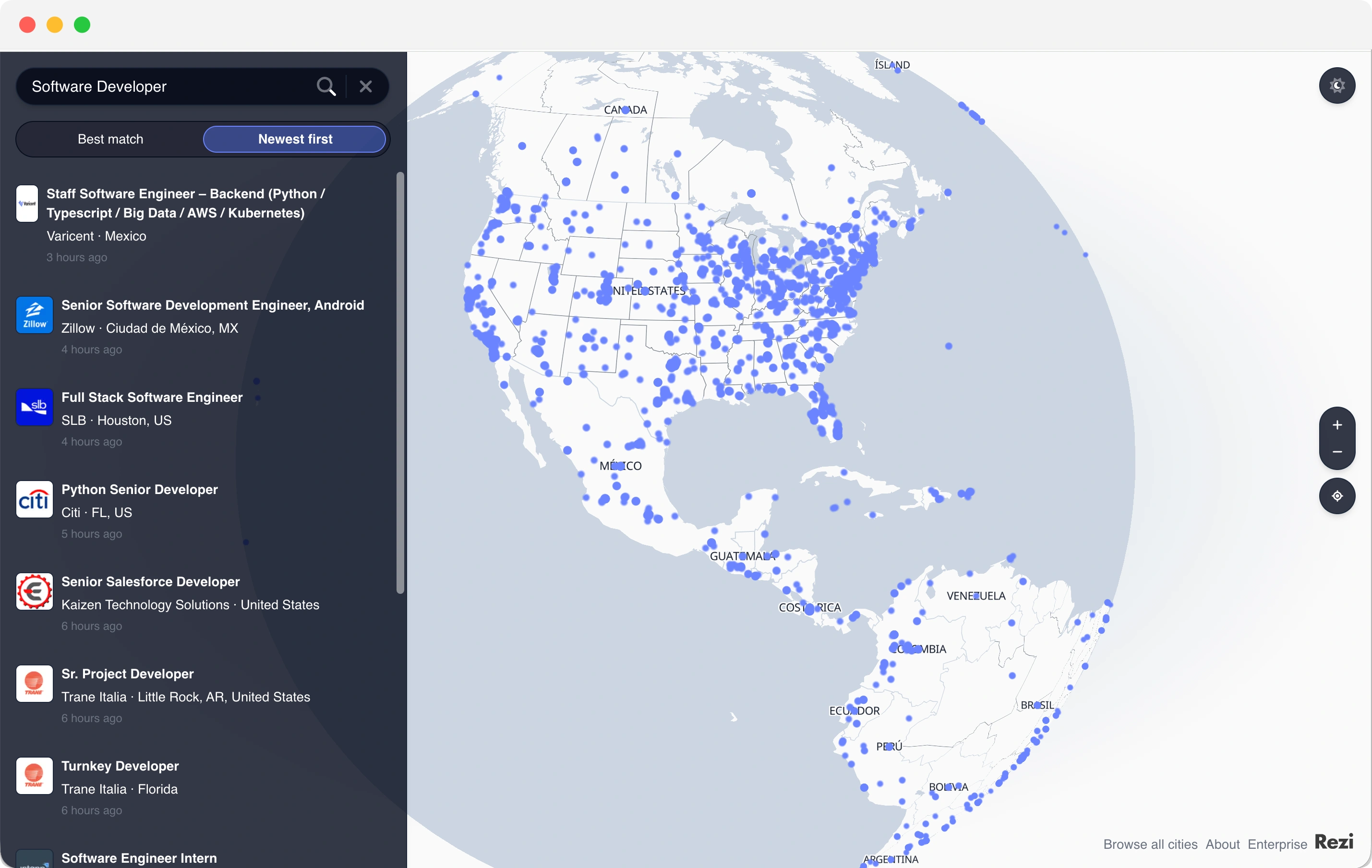The image size is (1372, 868).
Task: Center map on my location
Action: click(1336, 496)
